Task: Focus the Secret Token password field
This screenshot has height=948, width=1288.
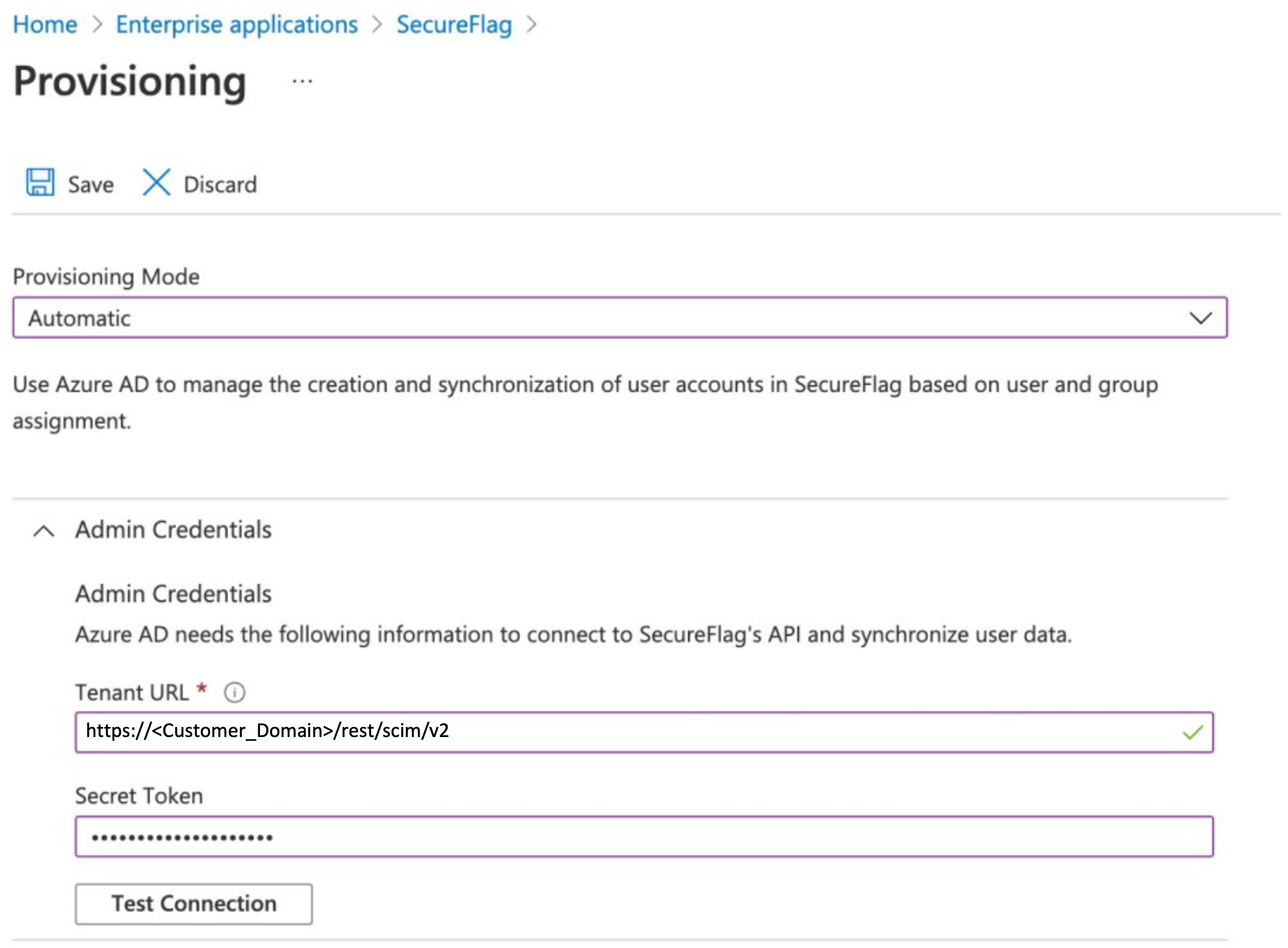Action: [x=644, y=837]
